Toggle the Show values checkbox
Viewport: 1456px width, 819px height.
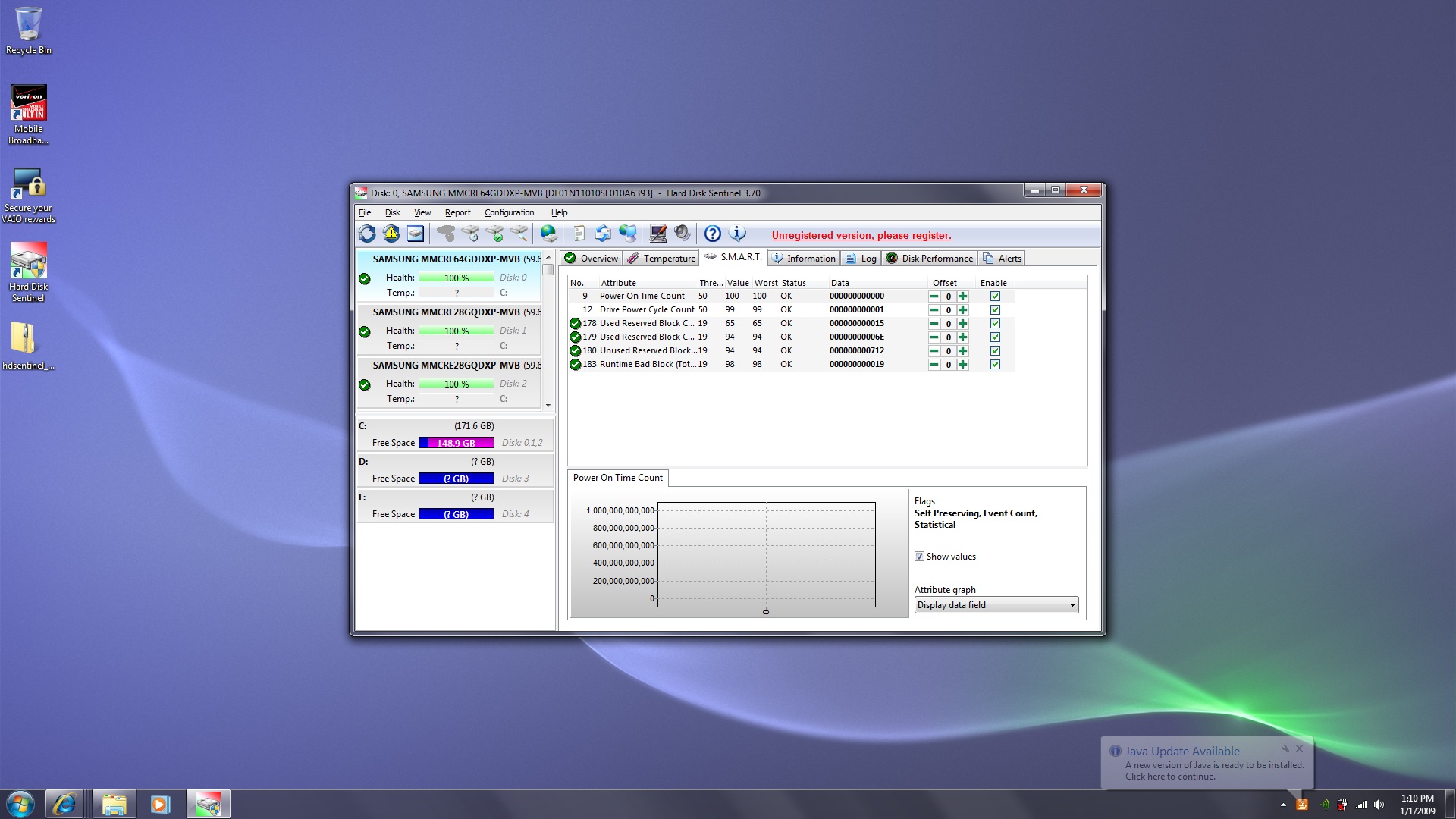919,557
